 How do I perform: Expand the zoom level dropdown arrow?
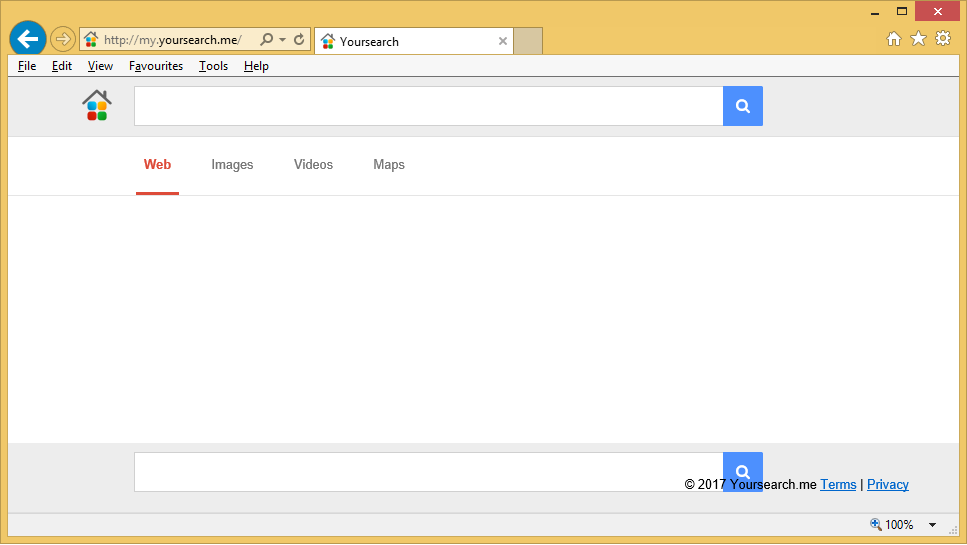932,525
